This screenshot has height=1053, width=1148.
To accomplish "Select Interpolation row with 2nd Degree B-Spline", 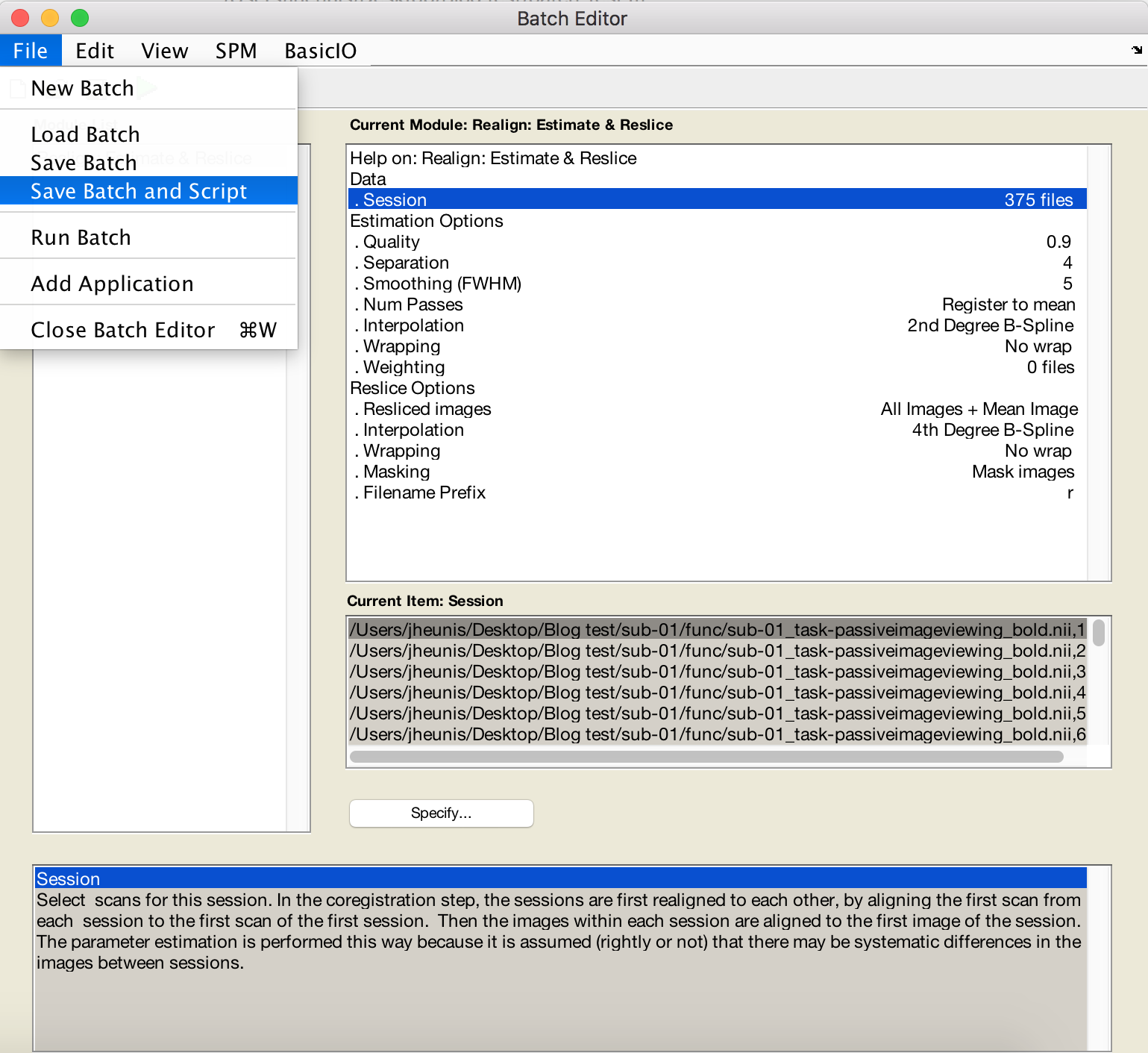I will pos(718,325).
